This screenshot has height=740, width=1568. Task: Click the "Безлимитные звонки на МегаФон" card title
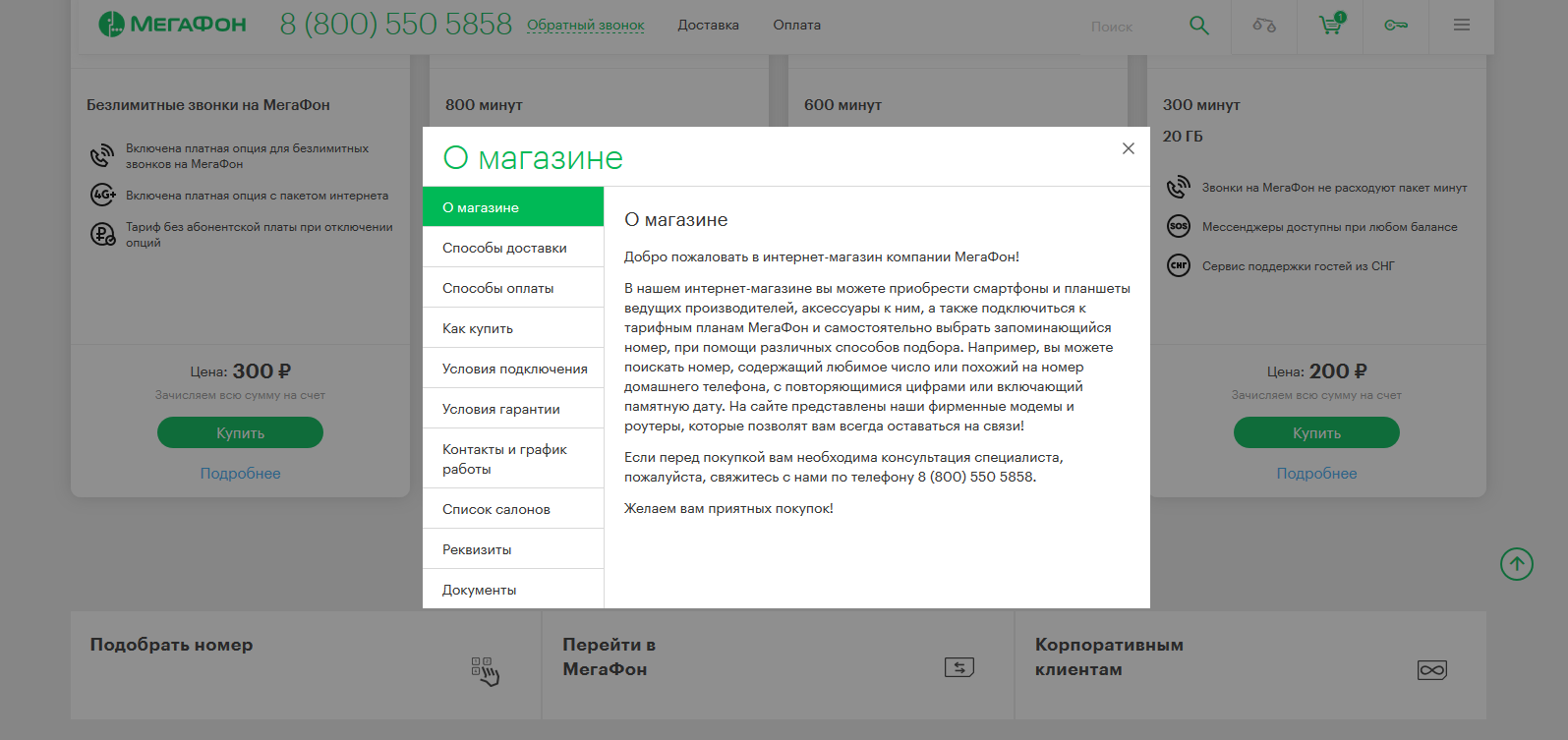click(208, 105)
